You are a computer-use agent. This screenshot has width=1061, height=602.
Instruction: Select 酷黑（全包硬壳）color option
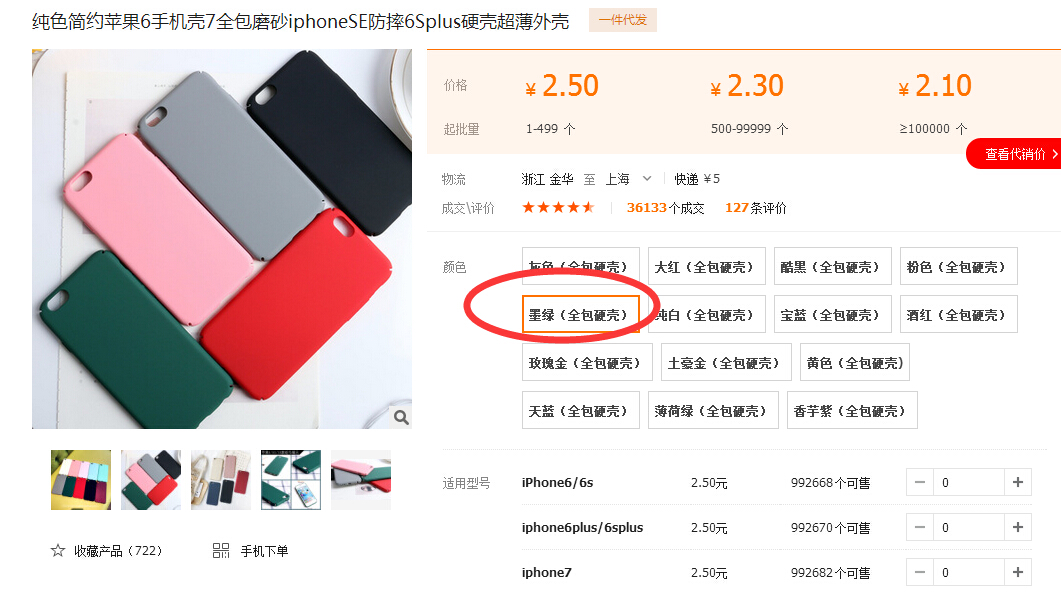pos(832,267)
